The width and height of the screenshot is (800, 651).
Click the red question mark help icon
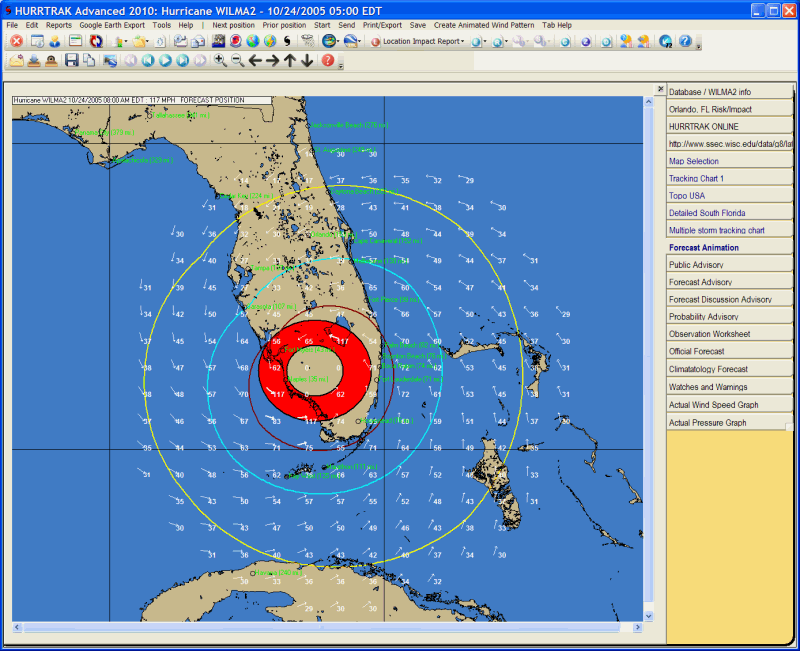(x=328, y=61)
